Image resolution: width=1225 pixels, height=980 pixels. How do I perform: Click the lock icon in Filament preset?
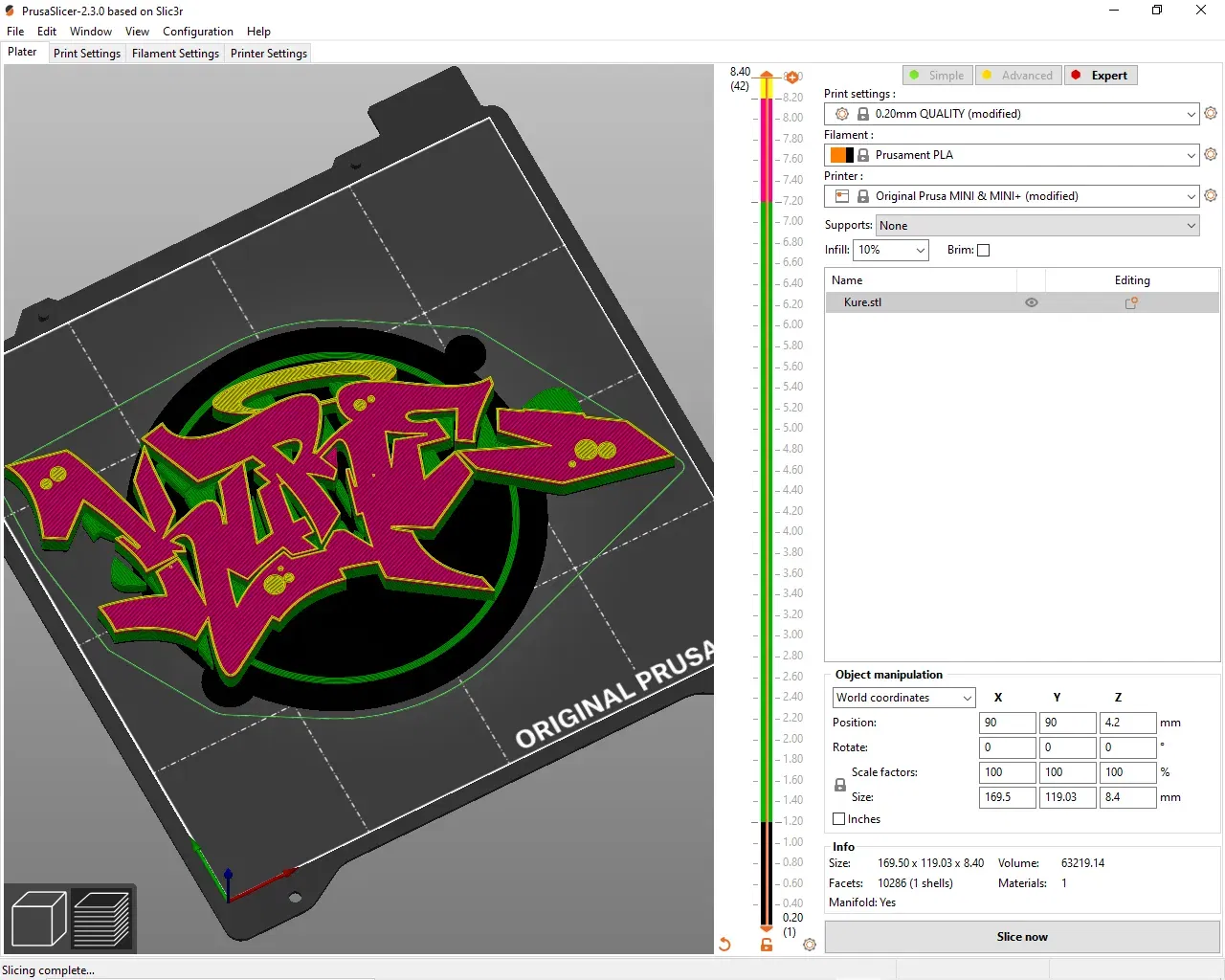click(x=863, y=155)
